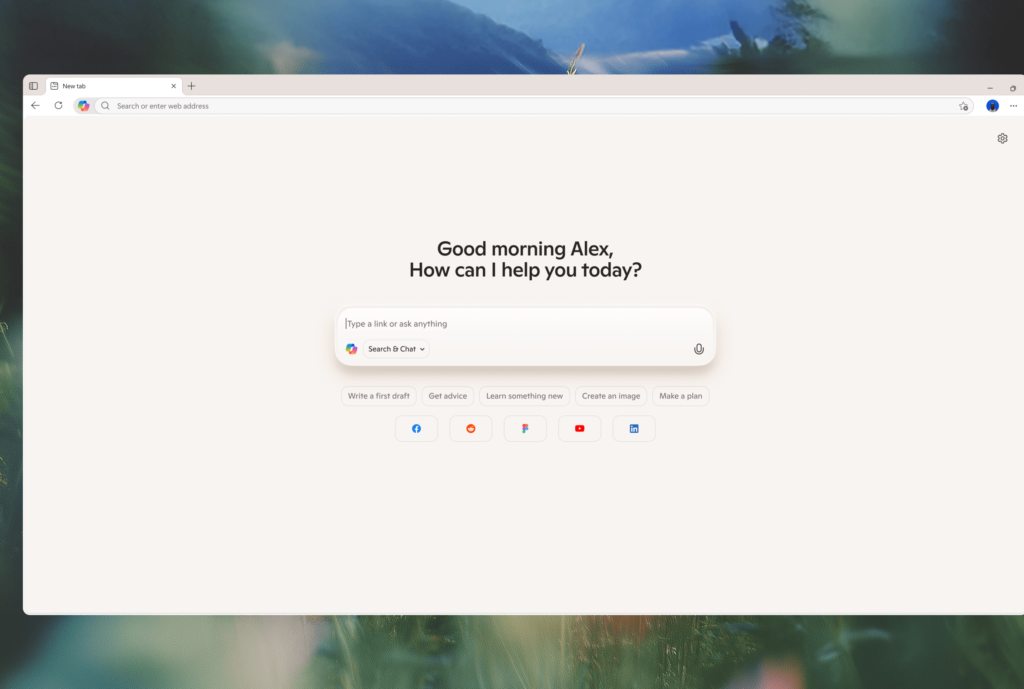Open a new tab with plus button
The height and width of the screenshot is (689, 1024).
[192, 86]
